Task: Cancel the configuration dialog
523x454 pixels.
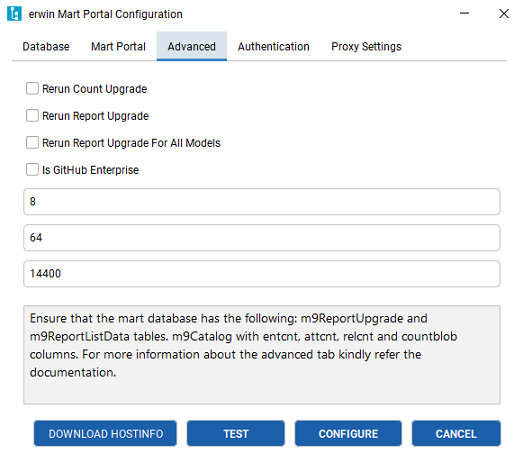Action: (x=456, y=433)
